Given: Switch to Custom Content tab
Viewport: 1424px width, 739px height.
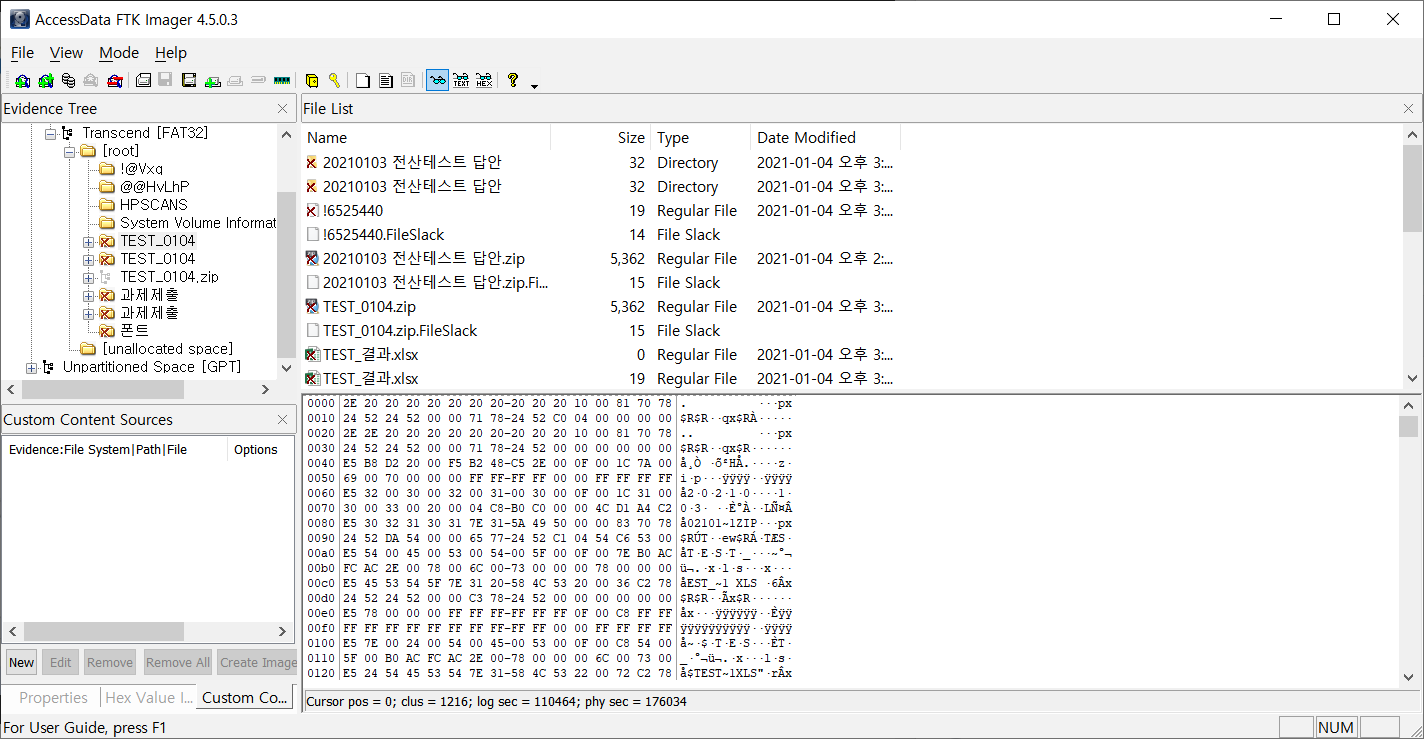Looking at the screenshot, I should 245,698.
